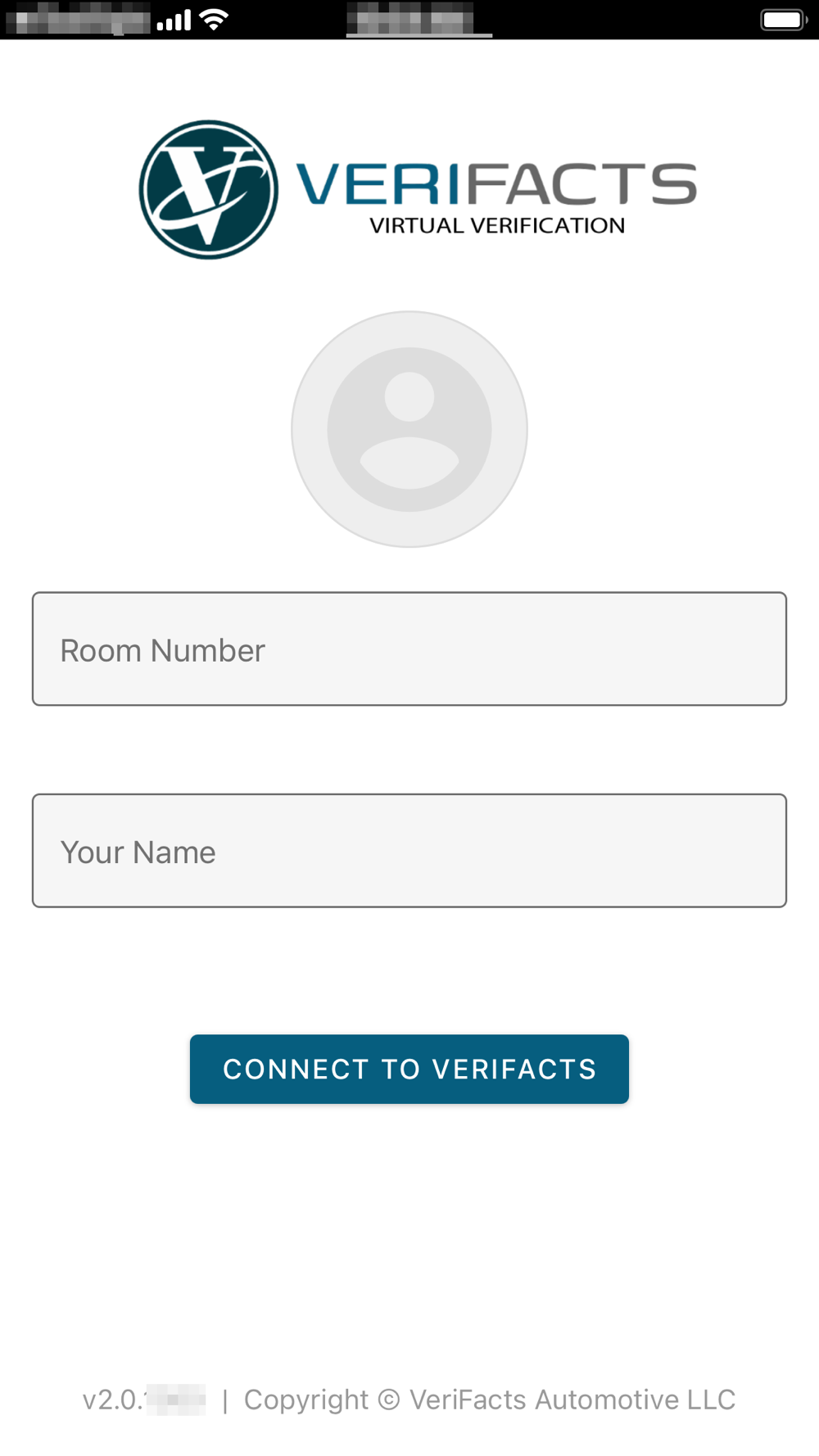Tap the cellular signal bars icon
Screen dimensions: 819x1456
click(174, 20)
